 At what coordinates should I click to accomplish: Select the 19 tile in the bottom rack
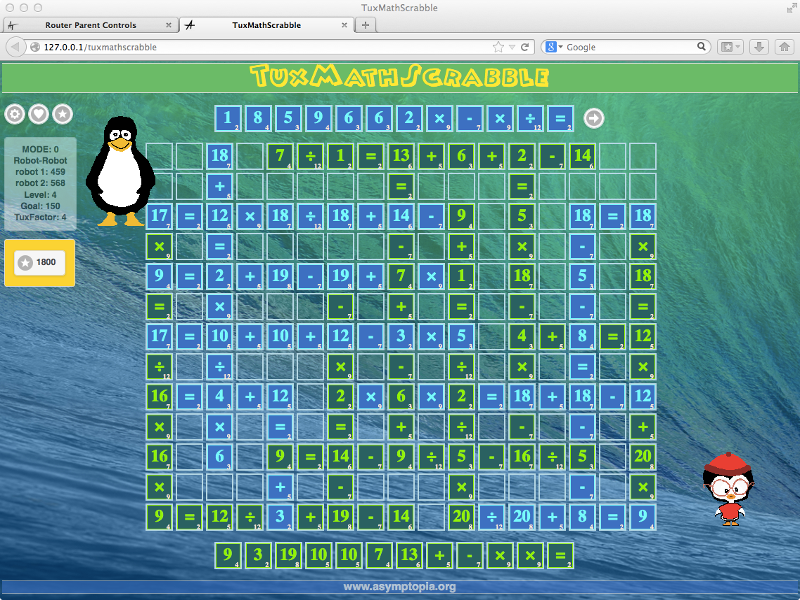(289, 555)
